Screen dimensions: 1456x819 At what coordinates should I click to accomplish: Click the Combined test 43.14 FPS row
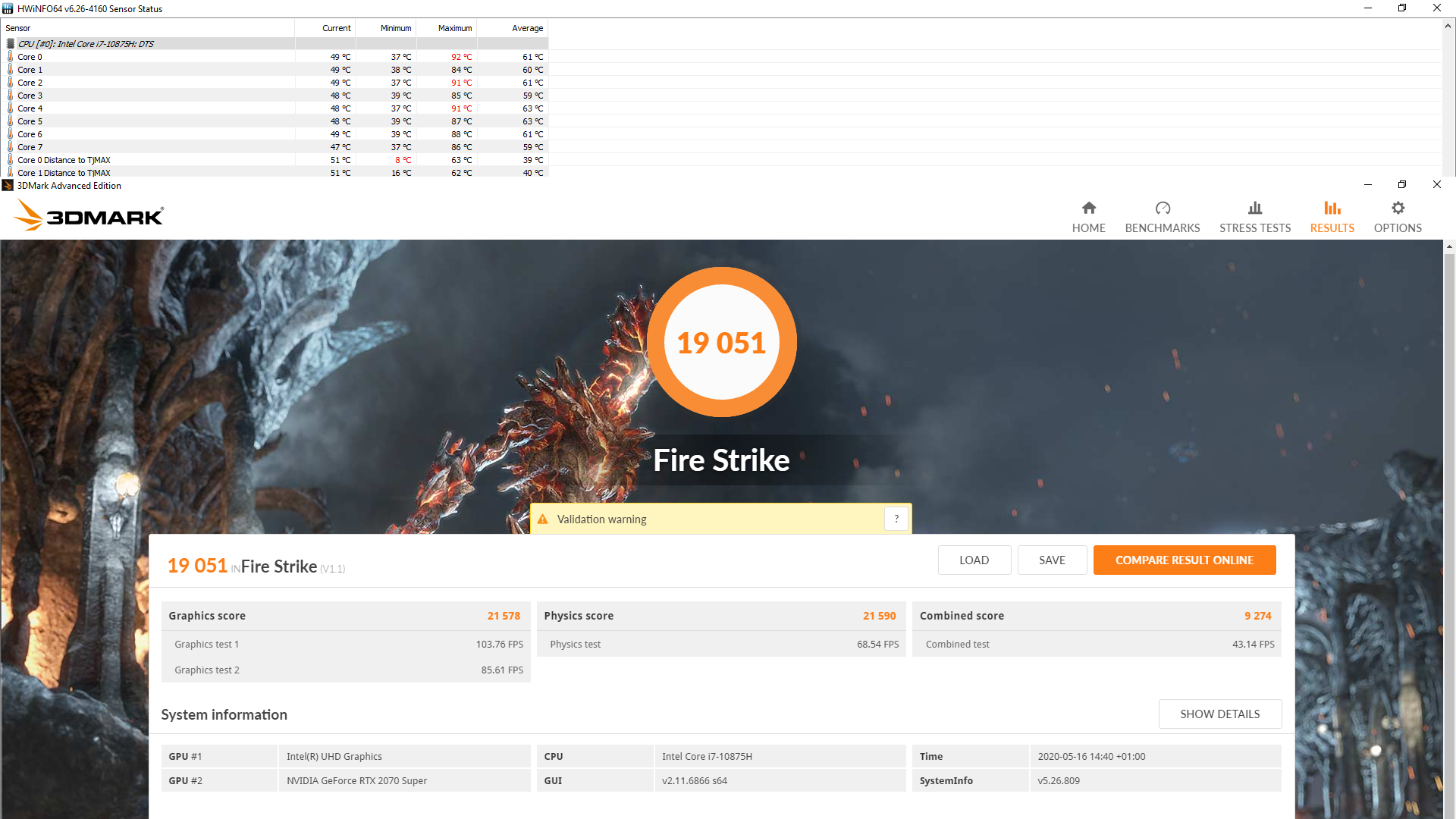(1097, 644)
